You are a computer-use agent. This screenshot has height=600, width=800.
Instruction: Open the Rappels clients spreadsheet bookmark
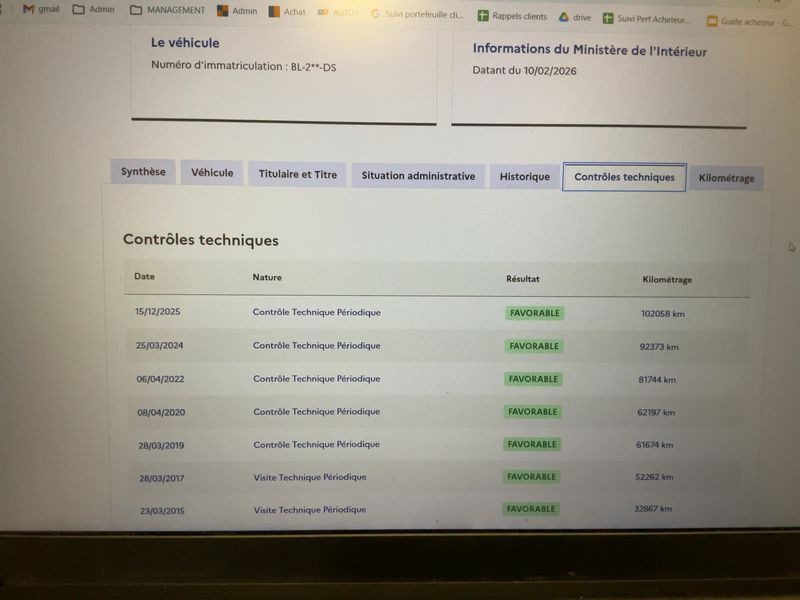pyautogui.click(x=512, y=16)
